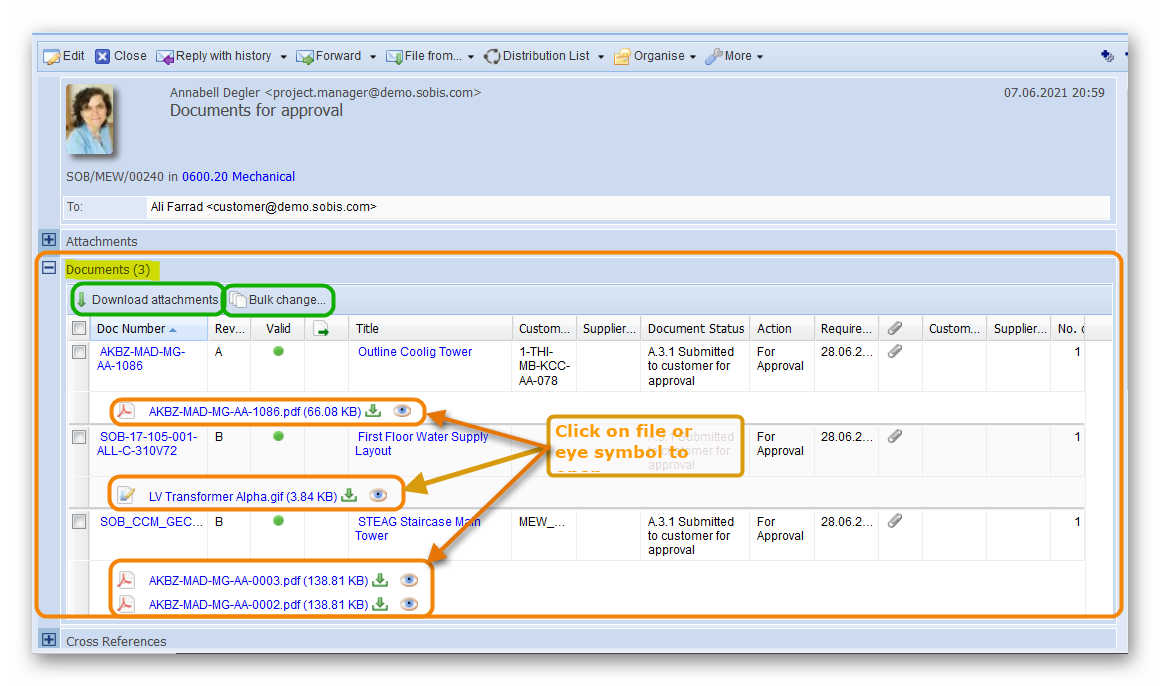Screen dimensions: 1160x686
Task: Click the sender's profile photo thumbnail
Action: point(90,120)
